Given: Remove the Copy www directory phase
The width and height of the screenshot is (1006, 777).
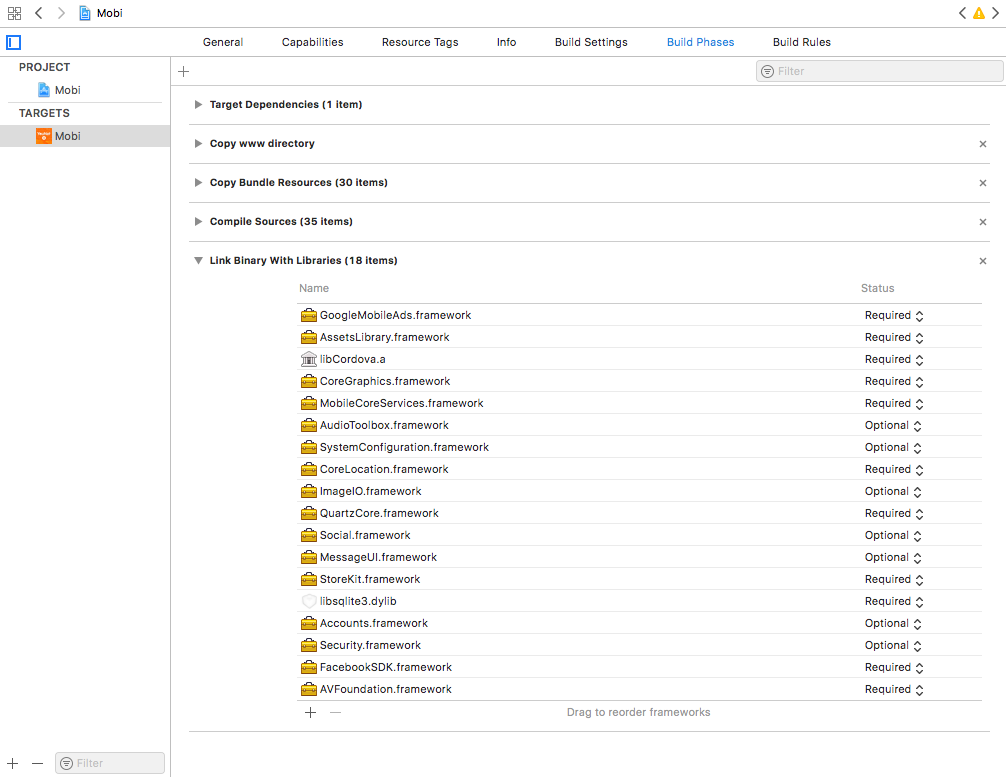Looking at the screenshot, I should 982,144.
